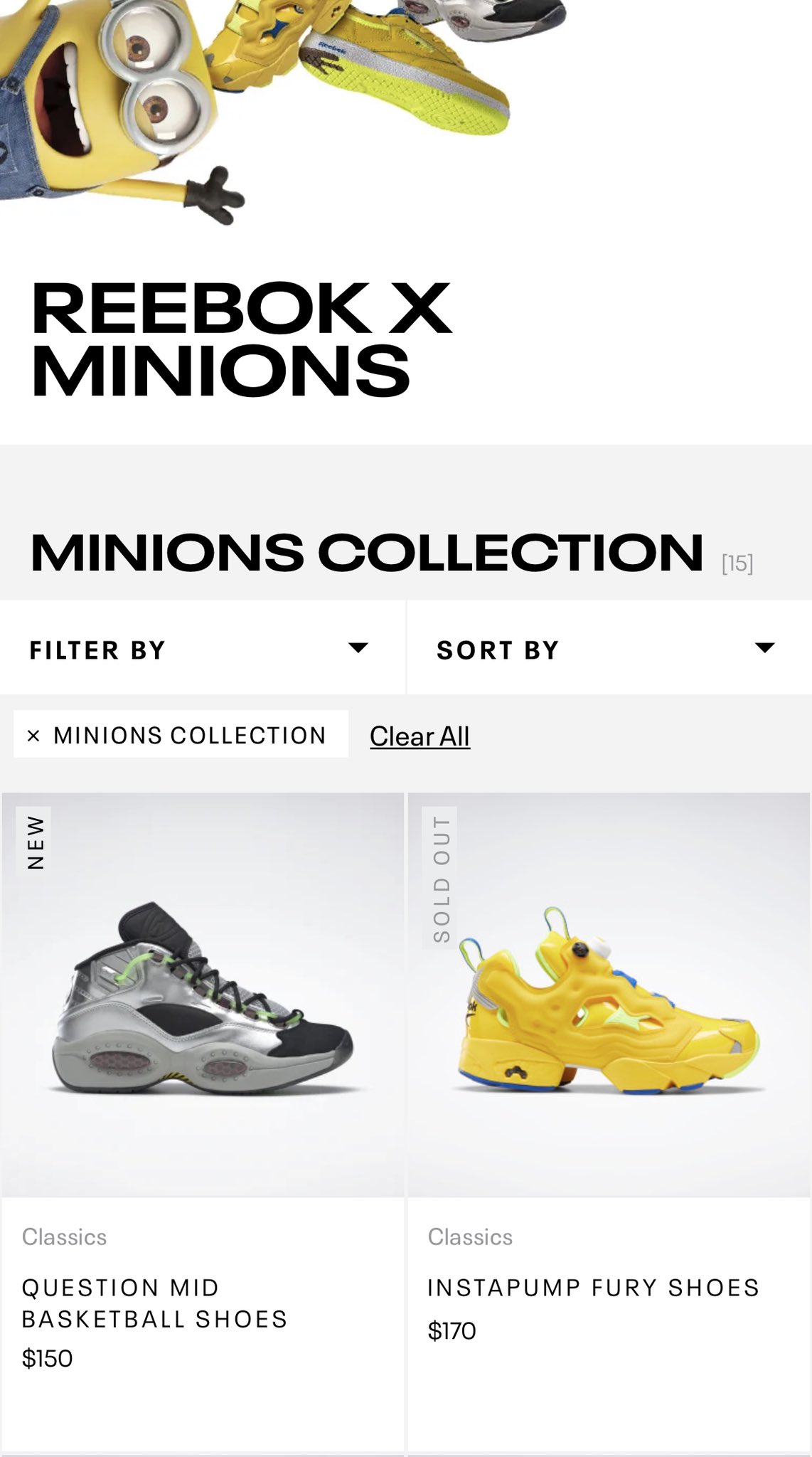The image size is (812, 1457).
Task: Click the SOLD OUT badge on Instapump
Action: (439, 878)
